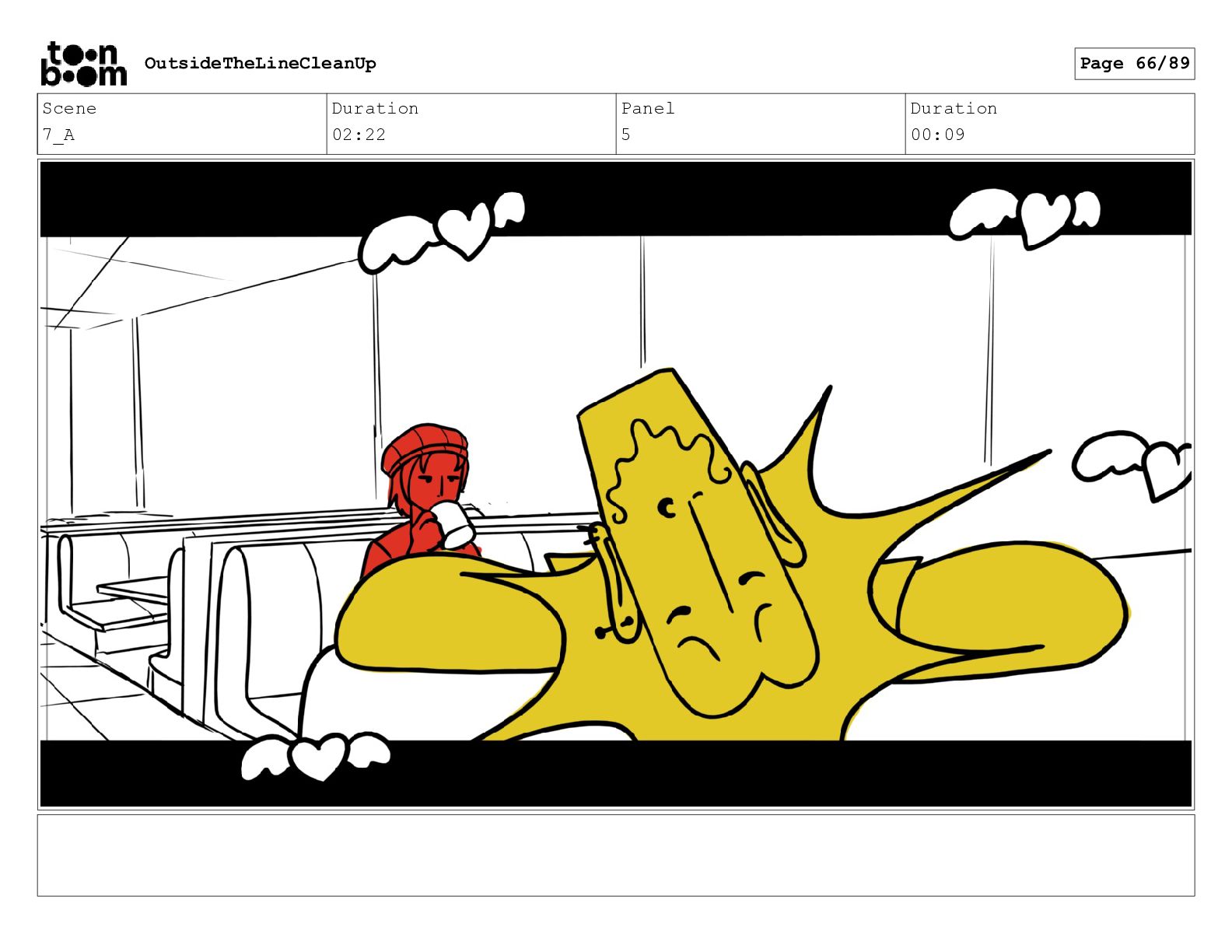Viewport: 1232px width, 952px height.
Task: Click the winged heart at top right of frame
Action: pos(1025,215)
